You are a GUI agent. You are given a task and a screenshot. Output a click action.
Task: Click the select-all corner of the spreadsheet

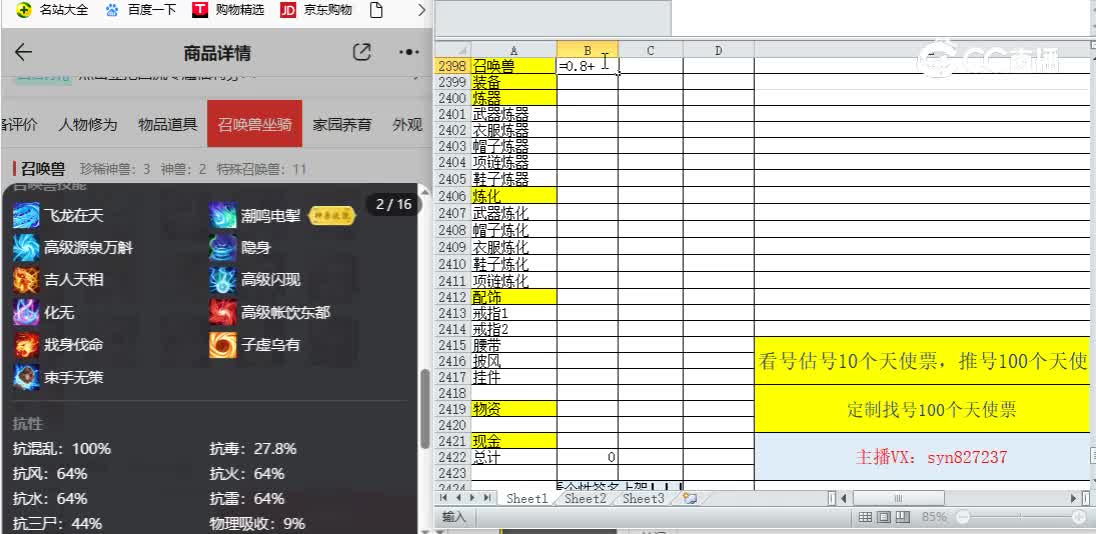point(453,50)
